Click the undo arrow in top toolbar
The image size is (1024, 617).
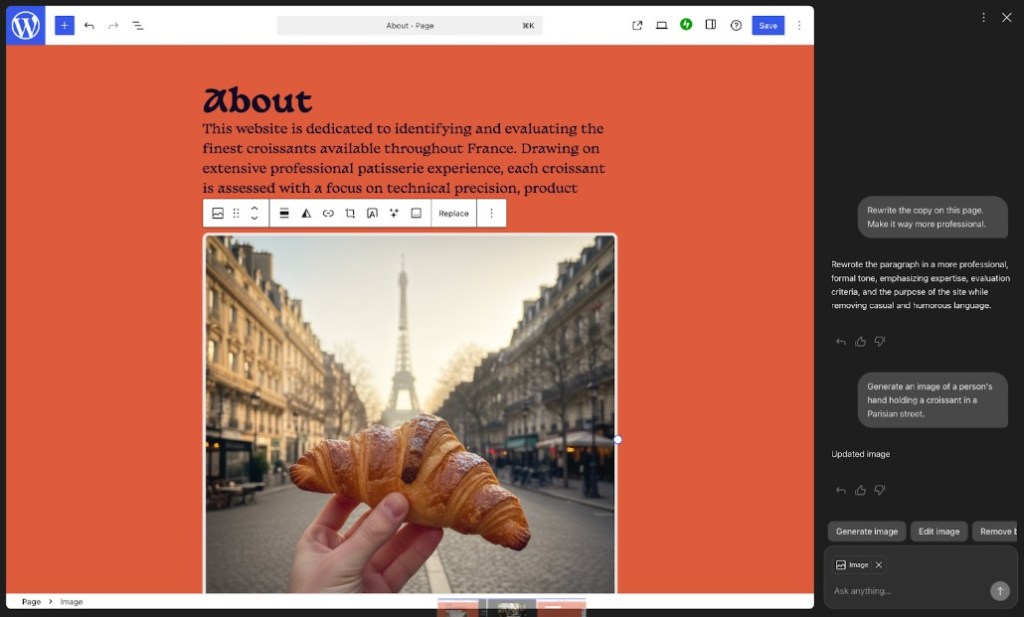point(89,25)
